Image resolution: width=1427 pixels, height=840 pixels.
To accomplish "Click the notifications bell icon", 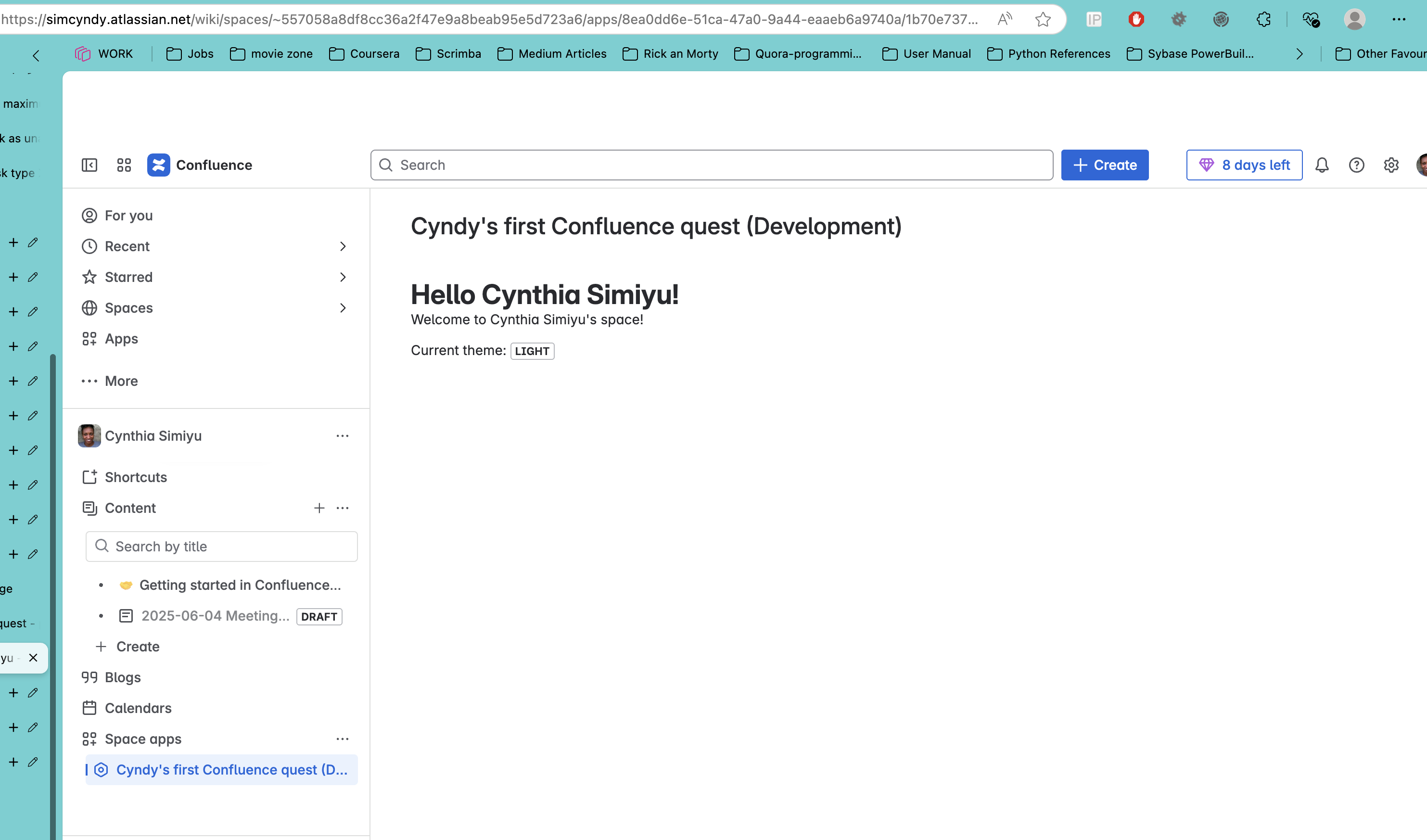I will click(1322, 165).
